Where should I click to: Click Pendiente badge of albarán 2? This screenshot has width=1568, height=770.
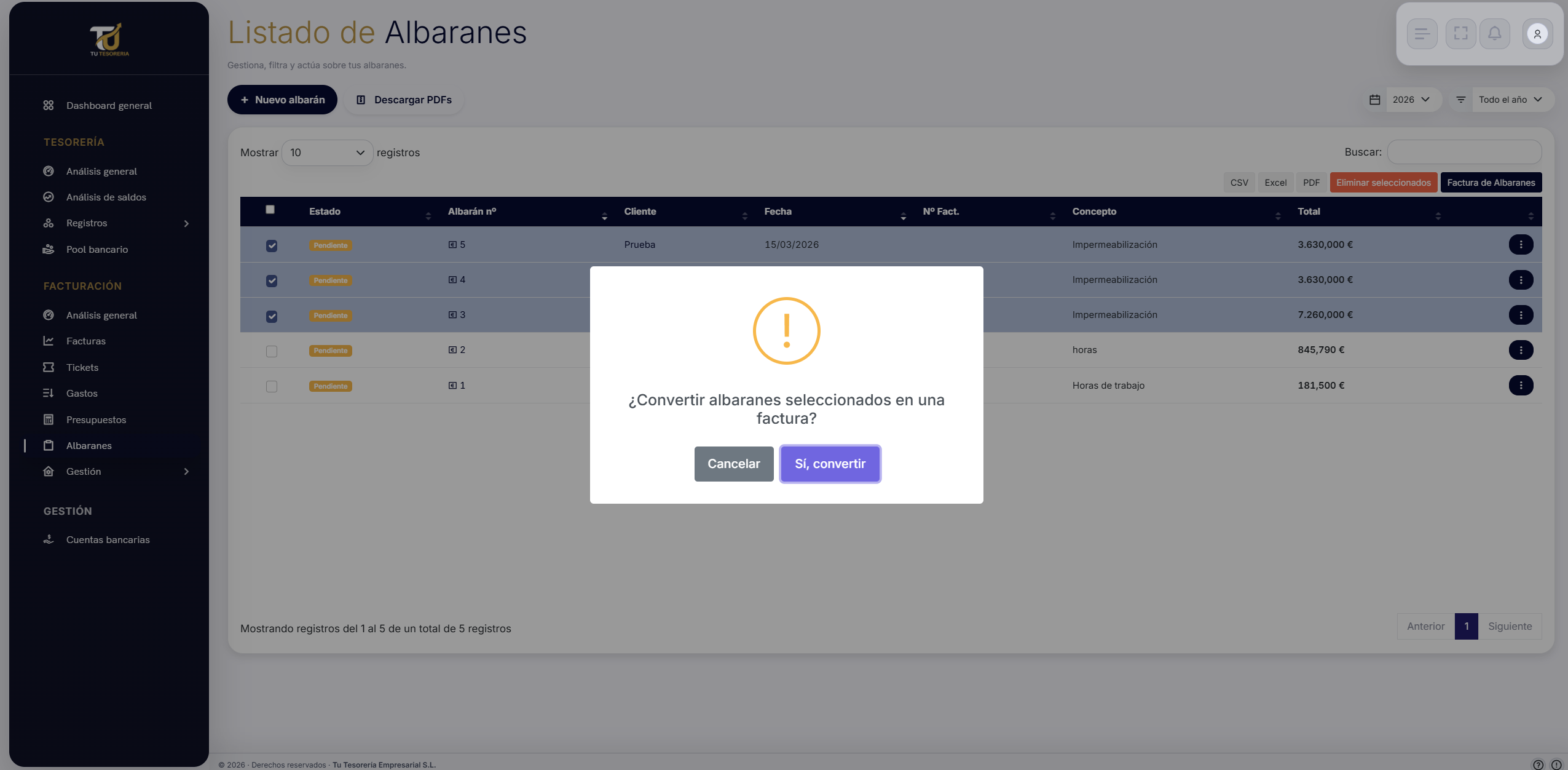click(330, 351)
